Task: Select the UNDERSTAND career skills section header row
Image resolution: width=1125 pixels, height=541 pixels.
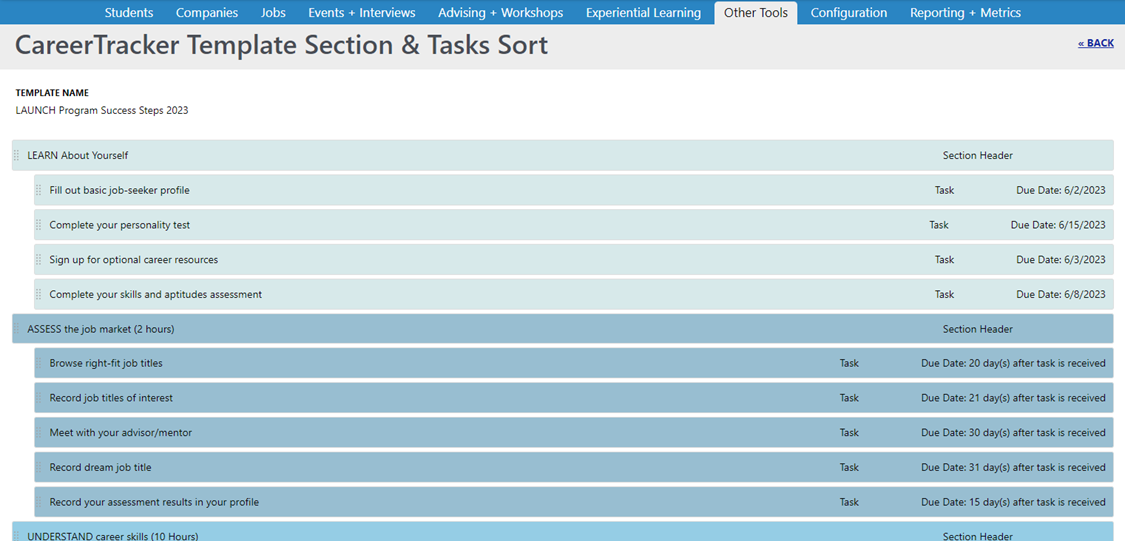Action: coord(562,532)
